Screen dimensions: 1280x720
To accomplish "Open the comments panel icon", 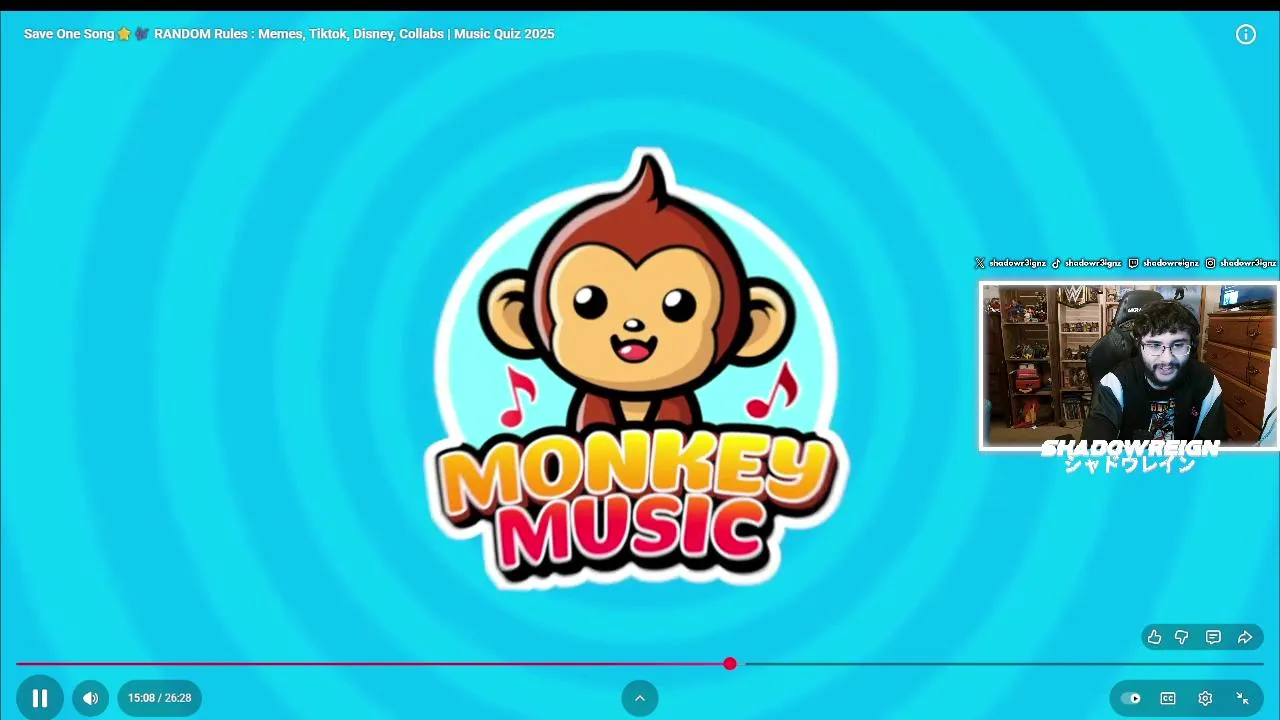I will click(1213, 637).
